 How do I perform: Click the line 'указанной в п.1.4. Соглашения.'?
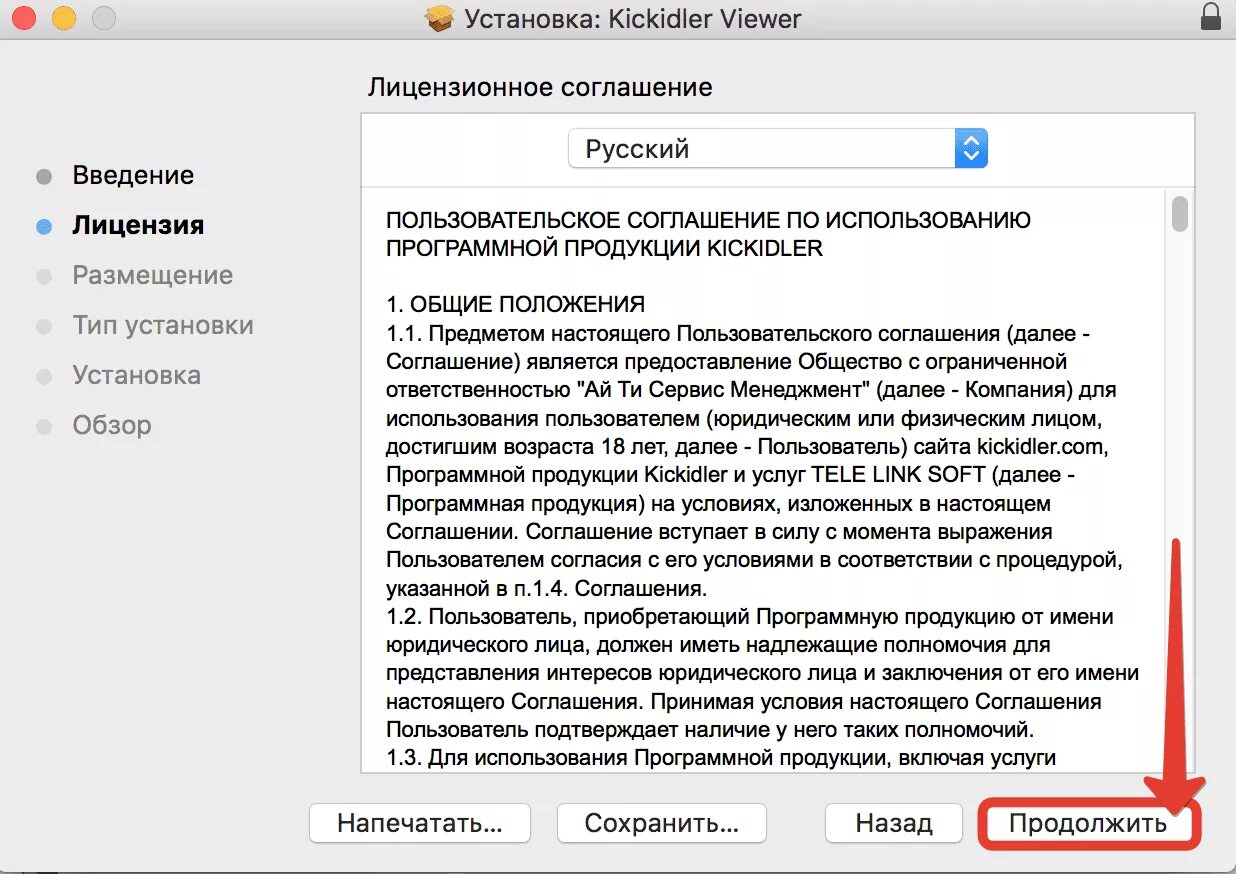point(546,588)
